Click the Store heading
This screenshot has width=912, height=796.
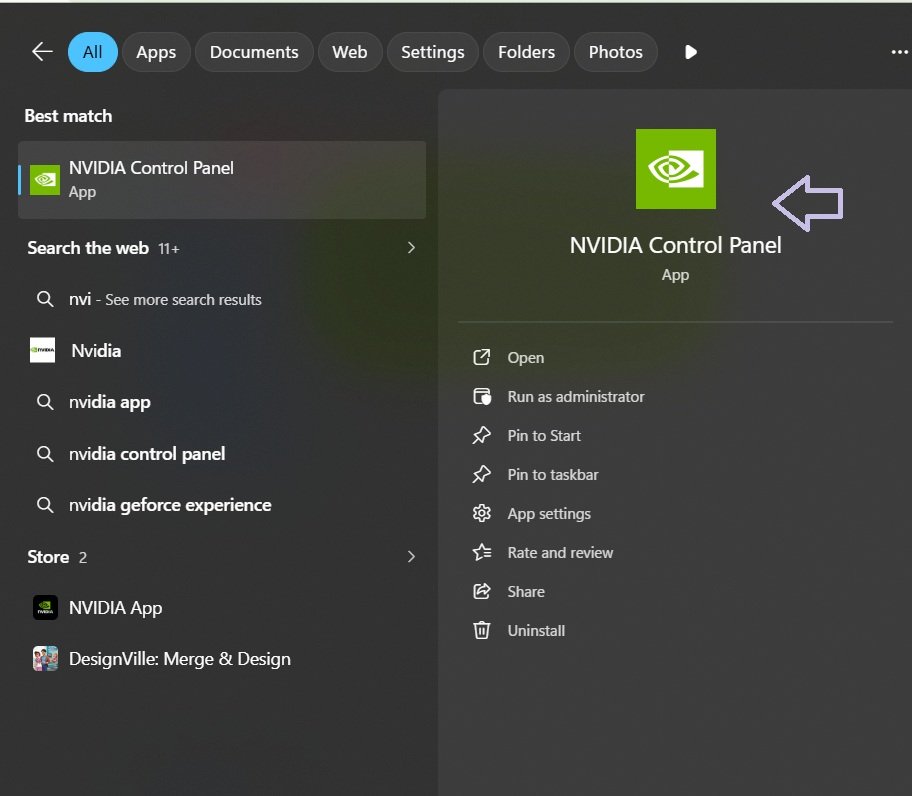[x=48, y=557]
